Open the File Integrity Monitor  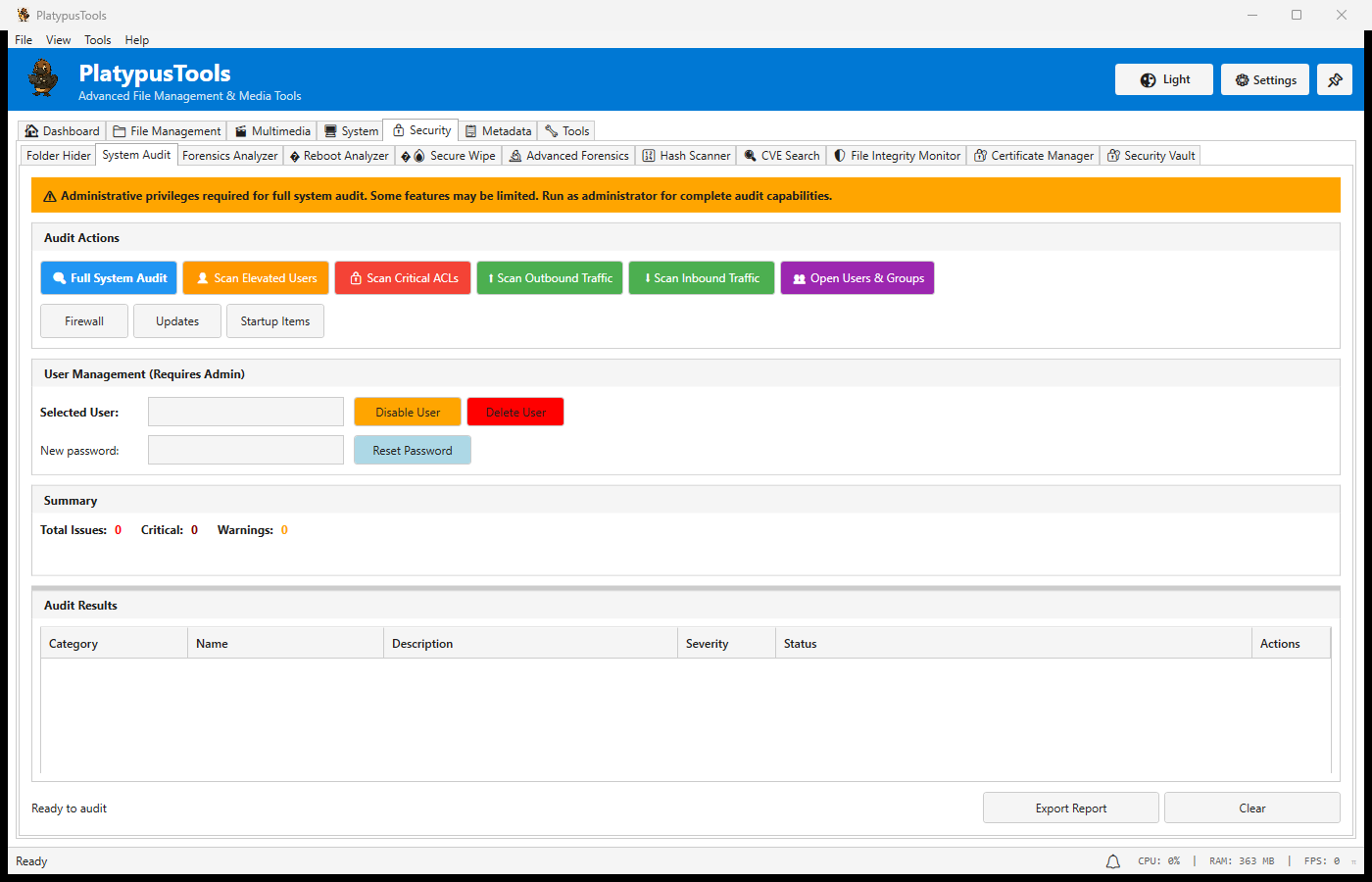tap(896, 155)
